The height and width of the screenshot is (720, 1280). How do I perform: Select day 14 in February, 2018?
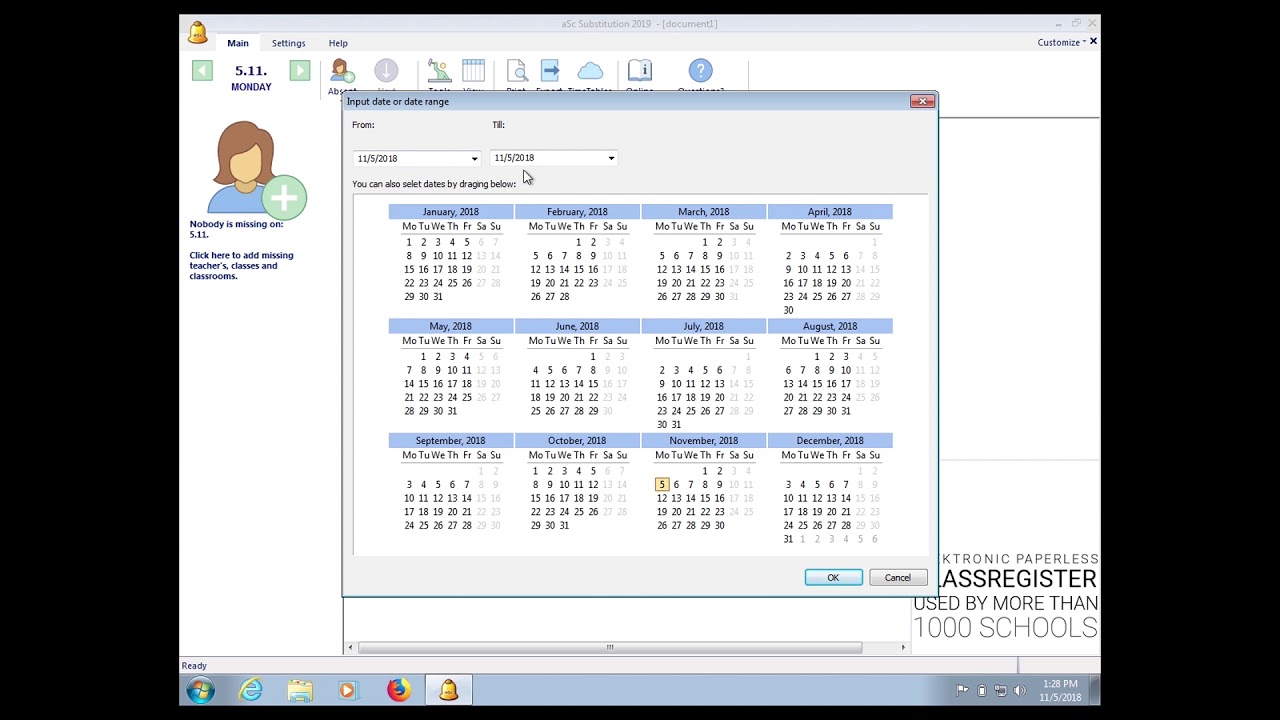pos(564,269)
